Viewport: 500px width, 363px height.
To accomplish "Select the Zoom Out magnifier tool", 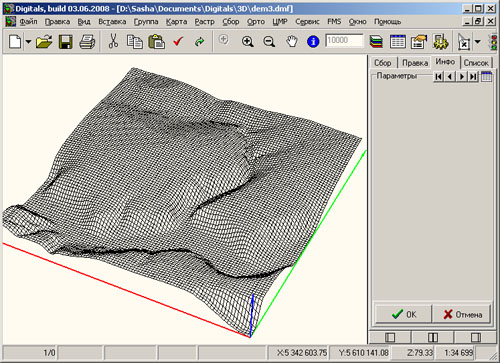I will coord(269,42).
